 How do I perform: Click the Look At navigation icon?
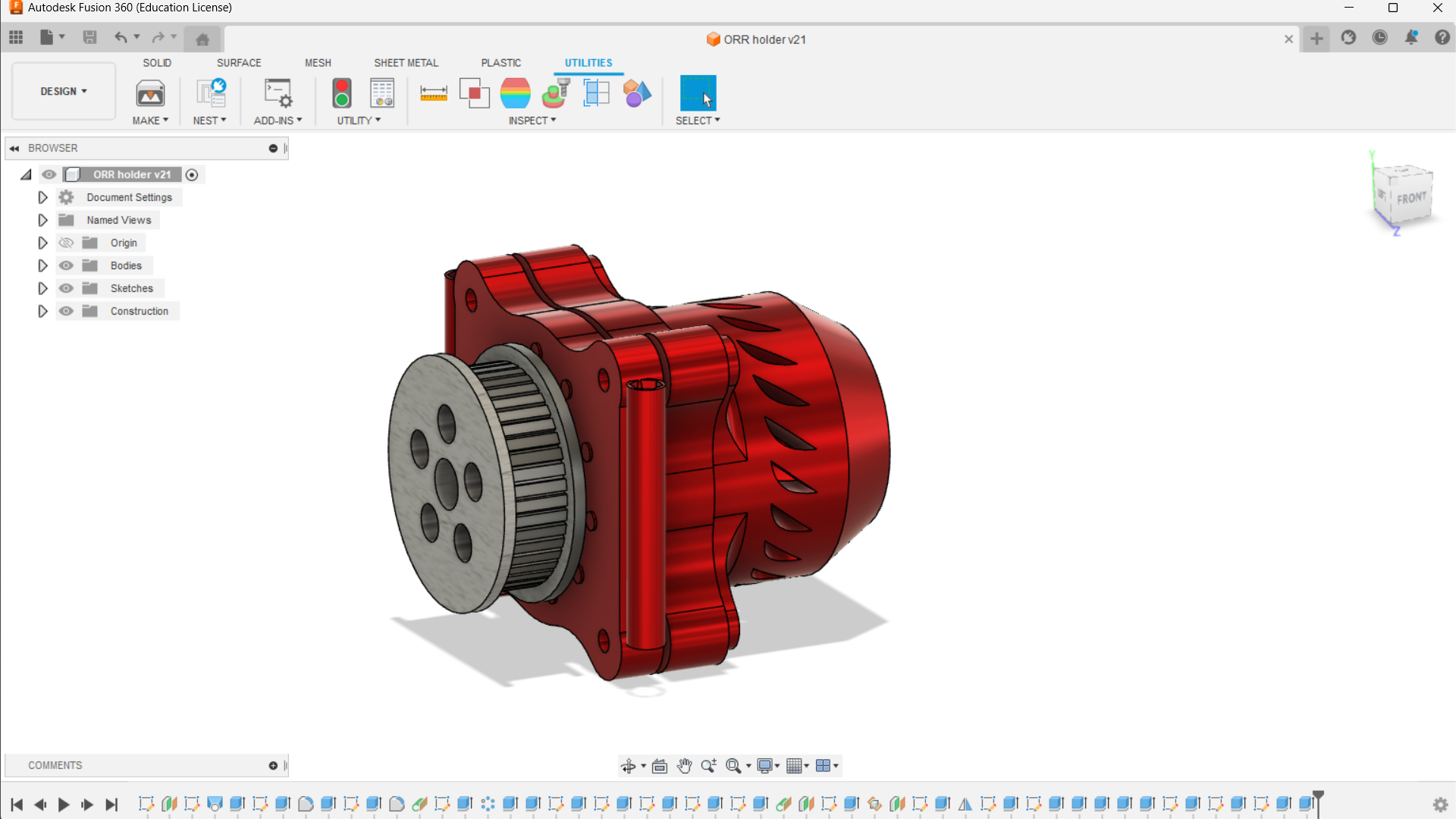[x=660, y=766]
